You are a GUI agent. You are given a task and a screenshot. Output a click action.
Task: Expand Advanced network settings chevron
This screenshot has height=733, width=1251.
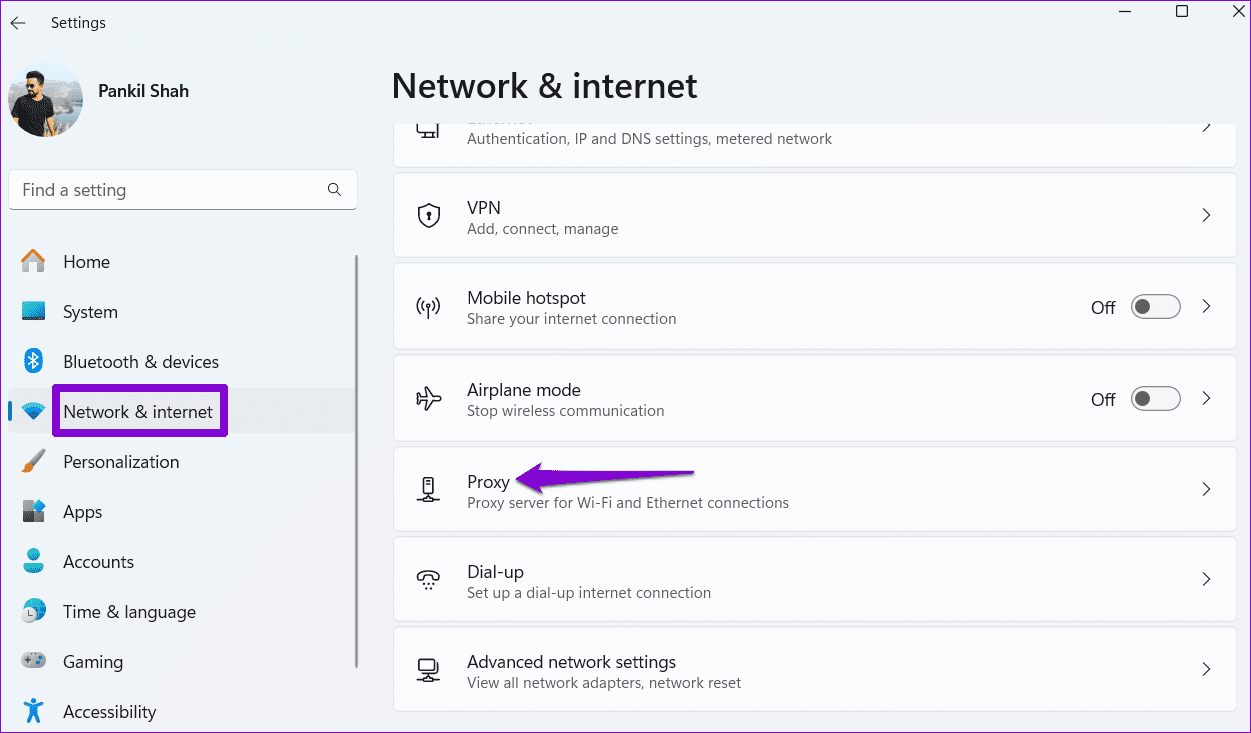pos(1206,670)
